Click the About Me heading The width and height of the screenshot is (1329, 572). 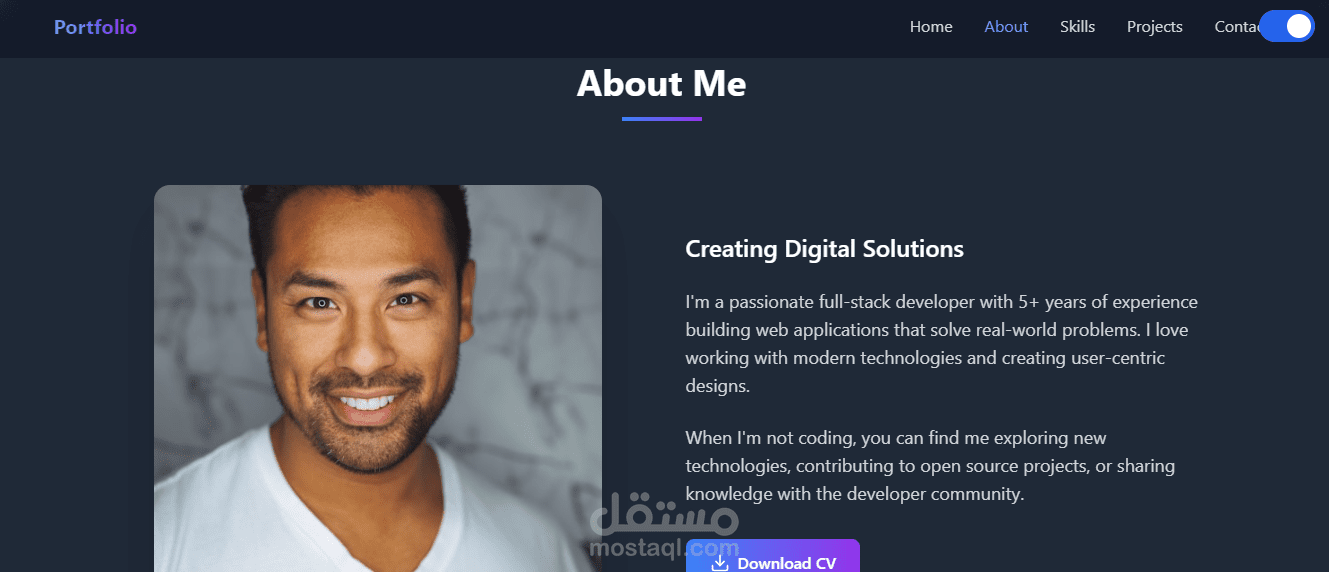(x=662, y=84)
